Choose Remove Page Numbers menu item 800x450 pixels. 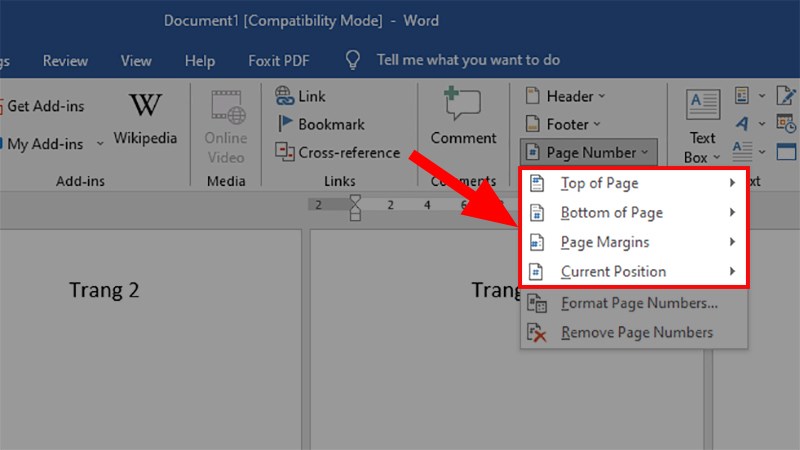(x=634, y=333)
